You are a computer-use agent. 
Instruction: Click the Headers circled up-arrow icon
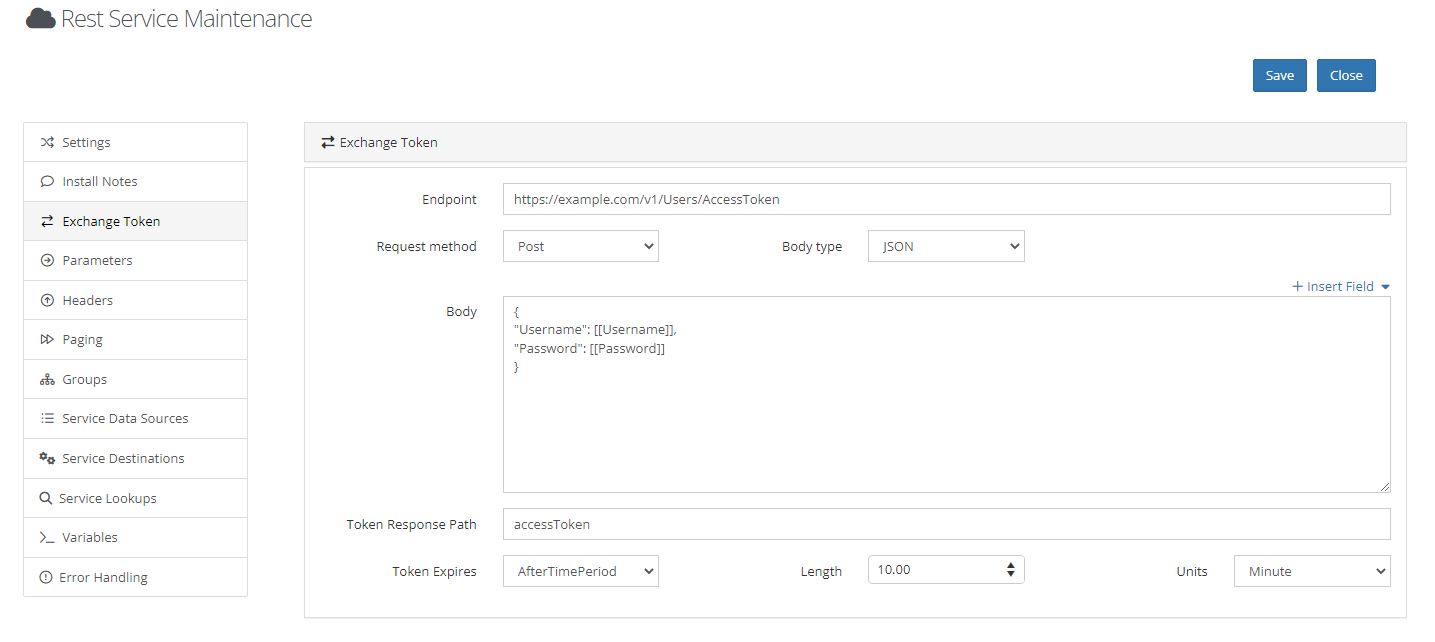click(x=47, y=300)
